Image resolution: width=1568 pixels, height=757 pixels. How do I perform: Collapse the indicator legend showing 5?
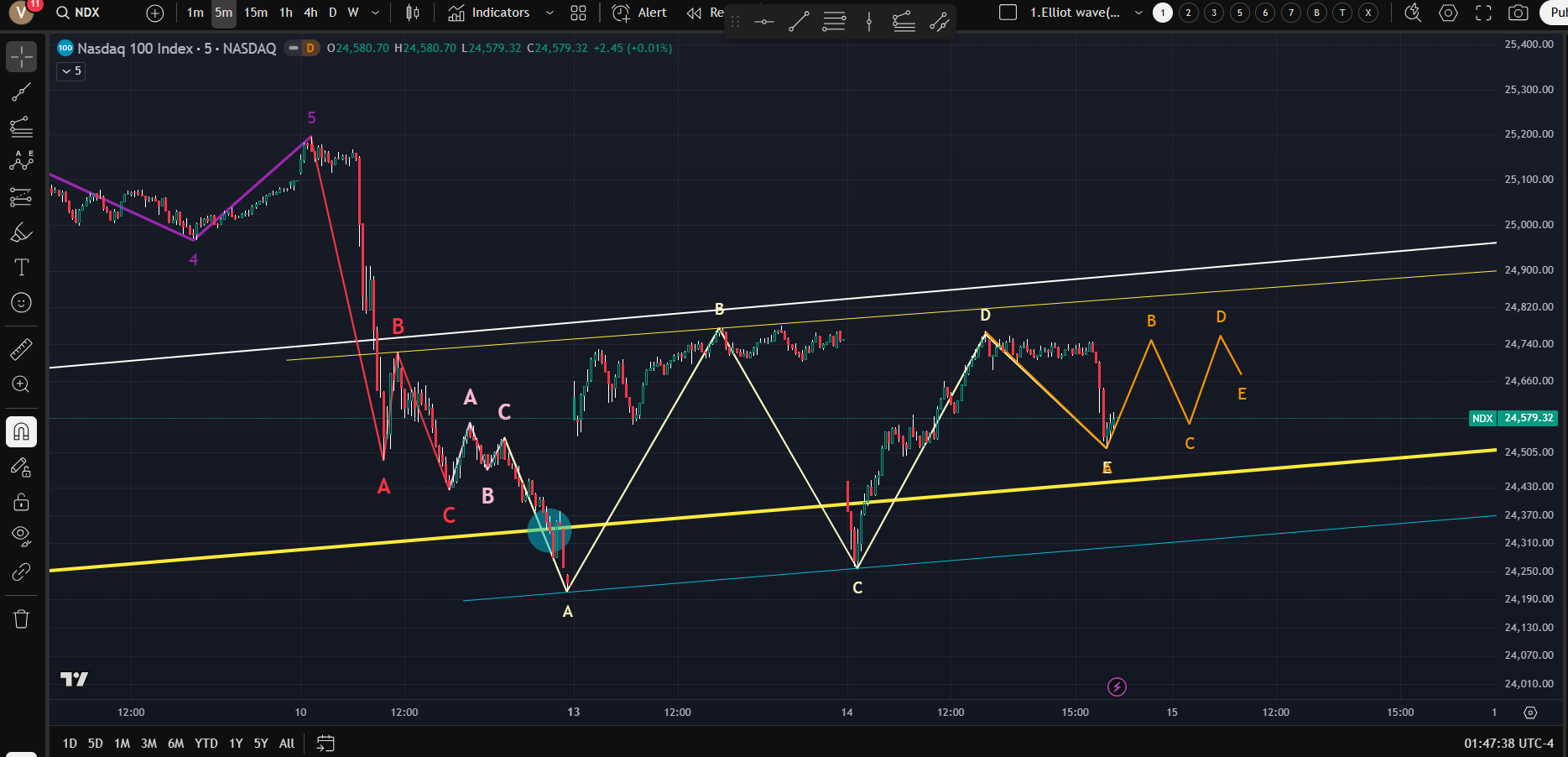[x=71, y=71]
